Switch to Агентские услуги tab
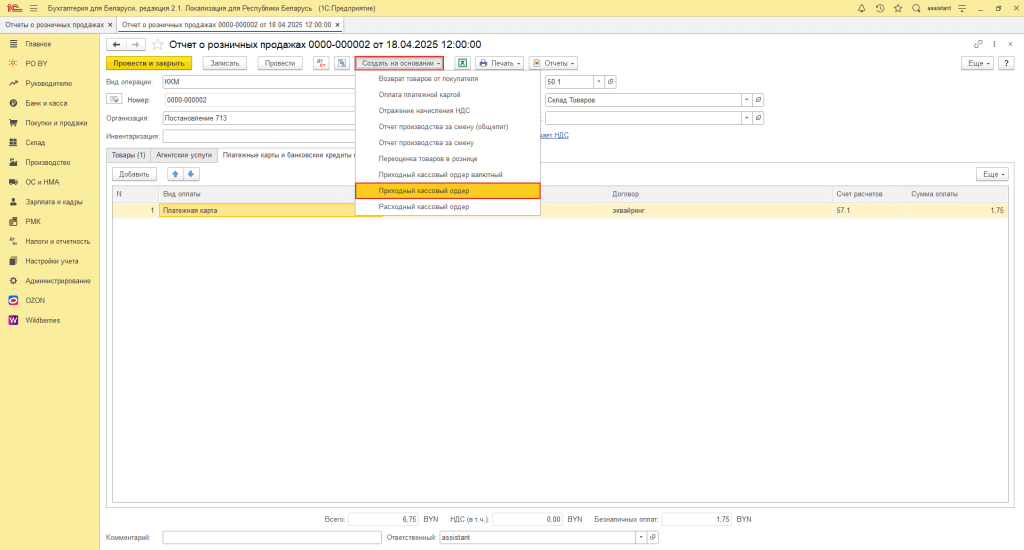This screenshot has width=1024, height=550. [184, 155]
